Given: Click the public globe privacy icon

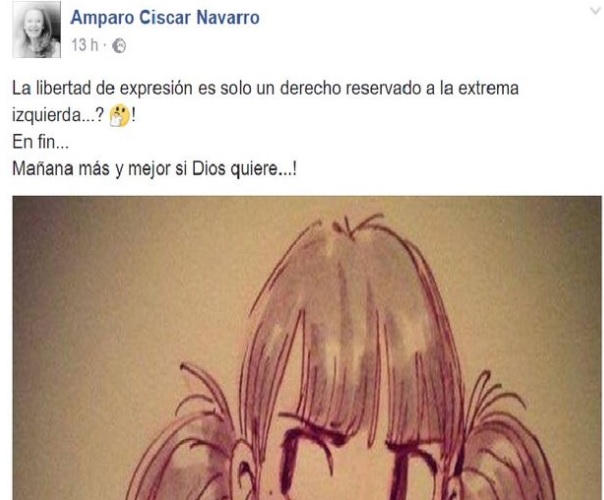Looking at the screenshot, I should click(119, 46).
